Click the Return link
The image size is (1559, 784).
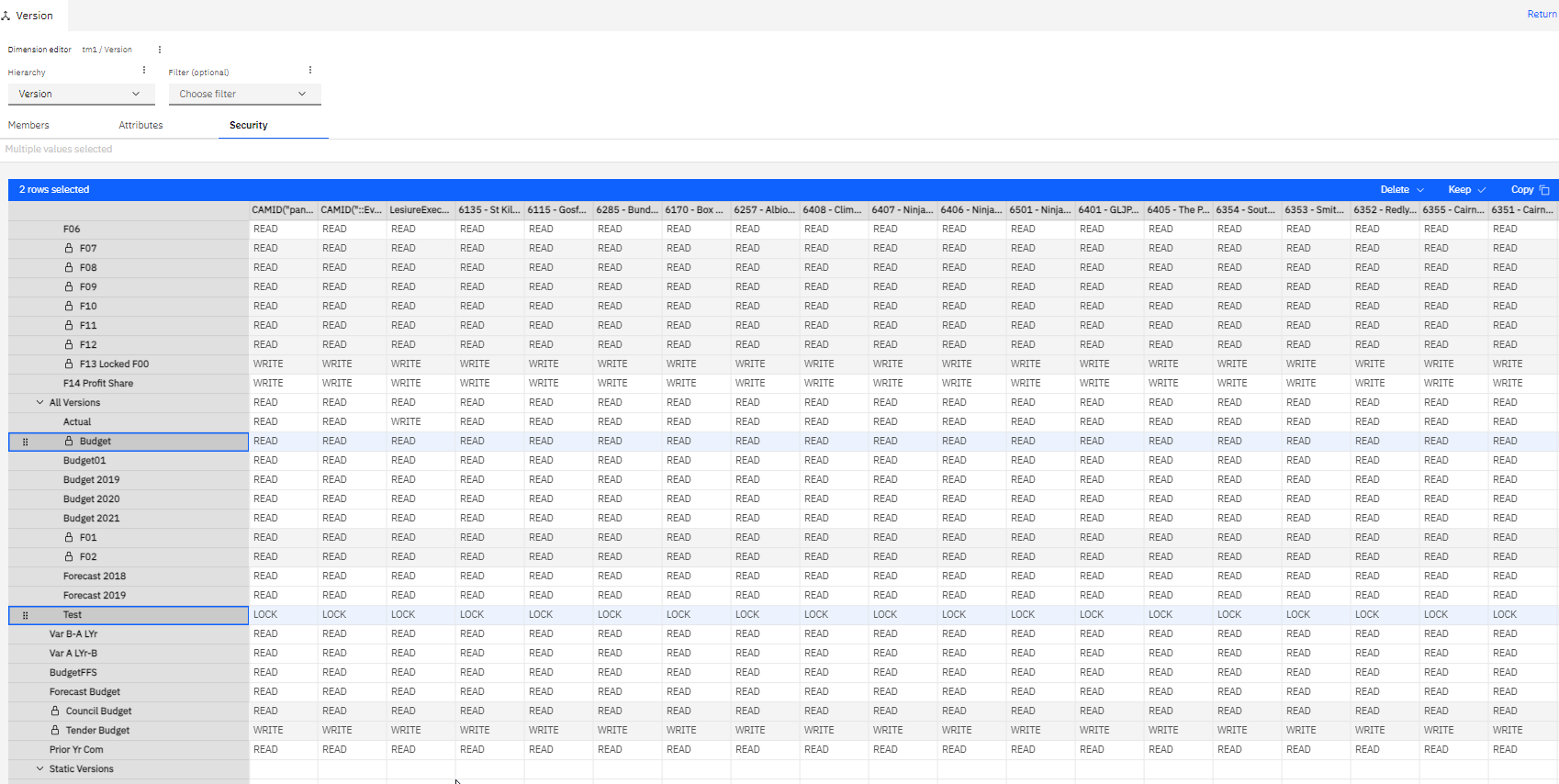coord(1541,14)
